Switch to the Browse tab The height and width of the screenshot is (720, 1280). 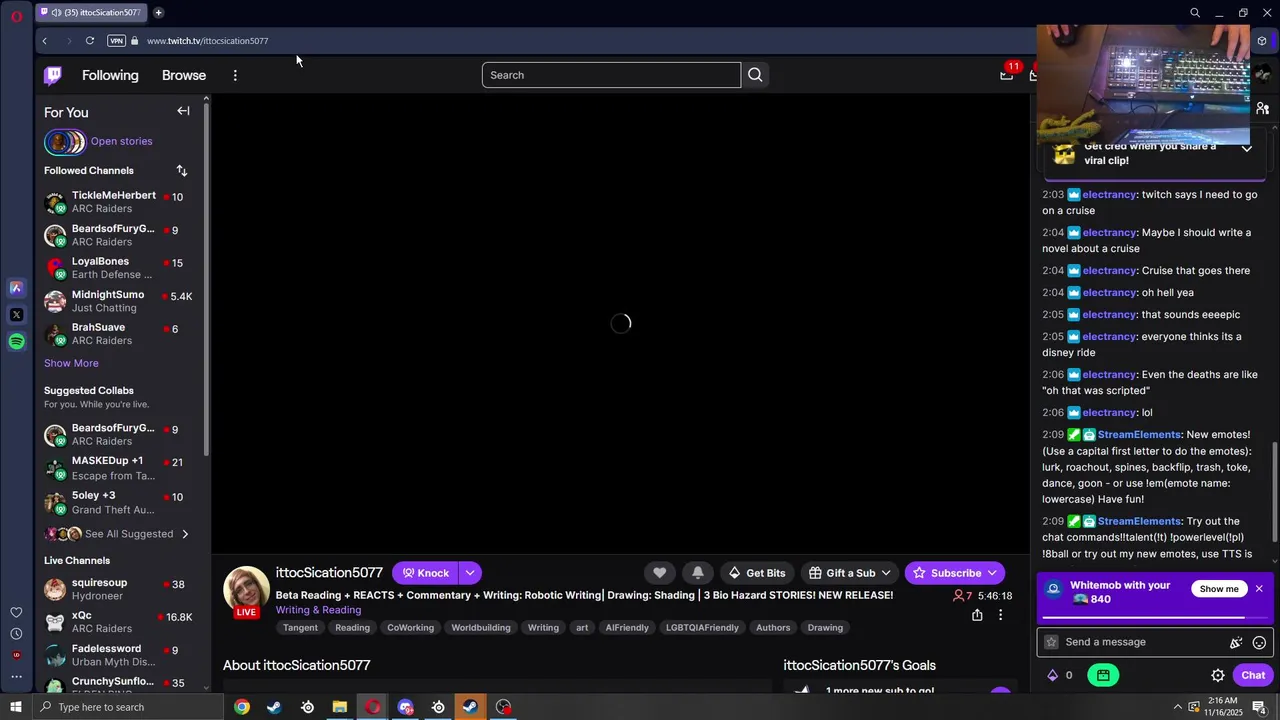pyautogui.click(x=184, y=75)
